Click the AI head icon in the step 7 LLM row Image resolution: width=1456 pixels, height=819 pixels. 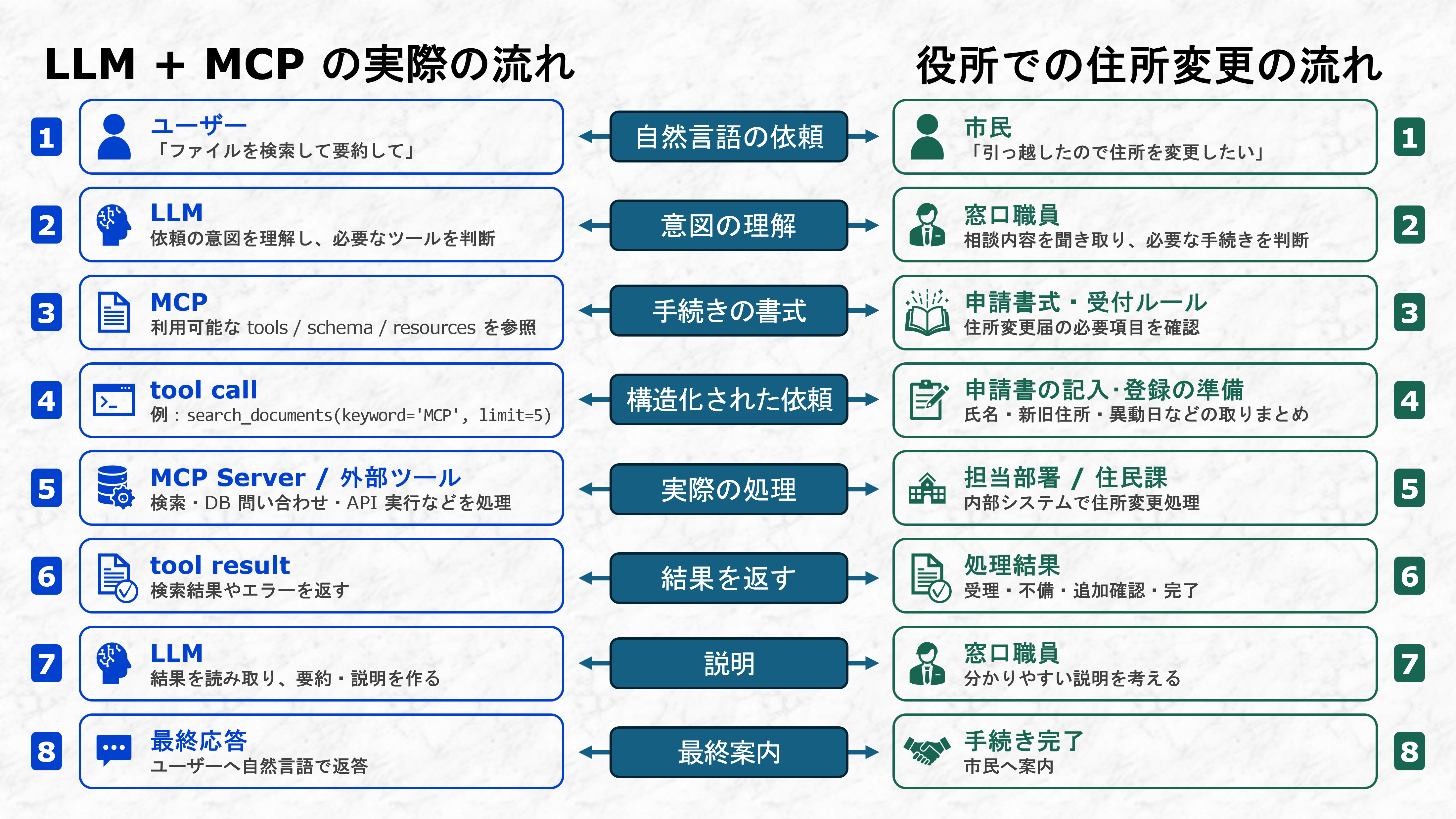[x=114, y=663]
